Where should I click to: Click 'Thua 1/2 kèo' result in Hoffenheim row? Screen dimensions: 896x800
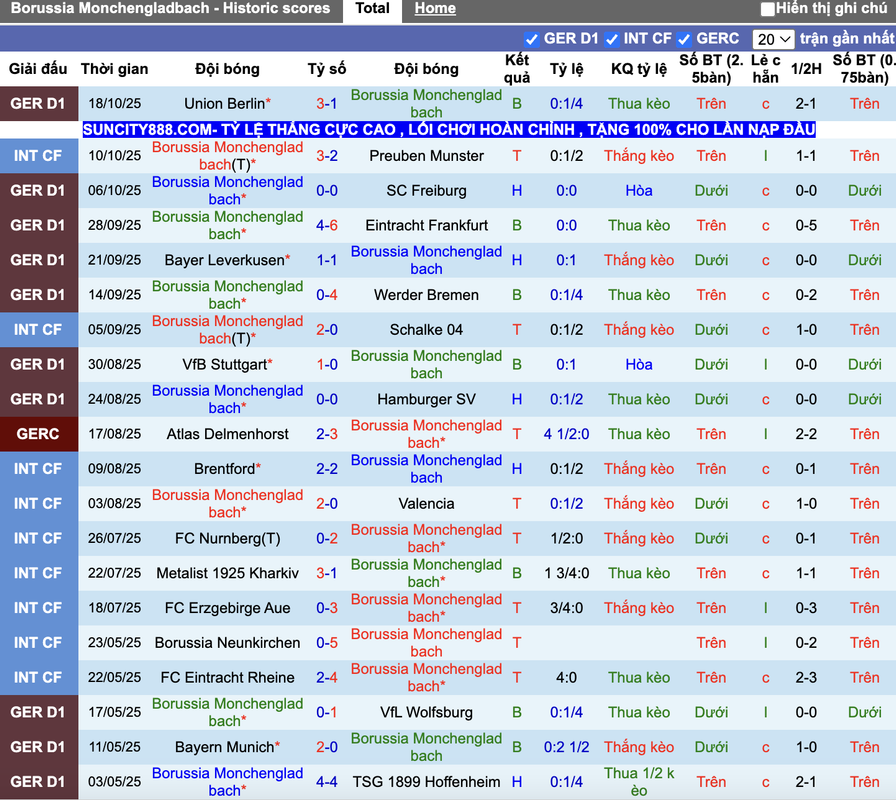click(639, 782)
